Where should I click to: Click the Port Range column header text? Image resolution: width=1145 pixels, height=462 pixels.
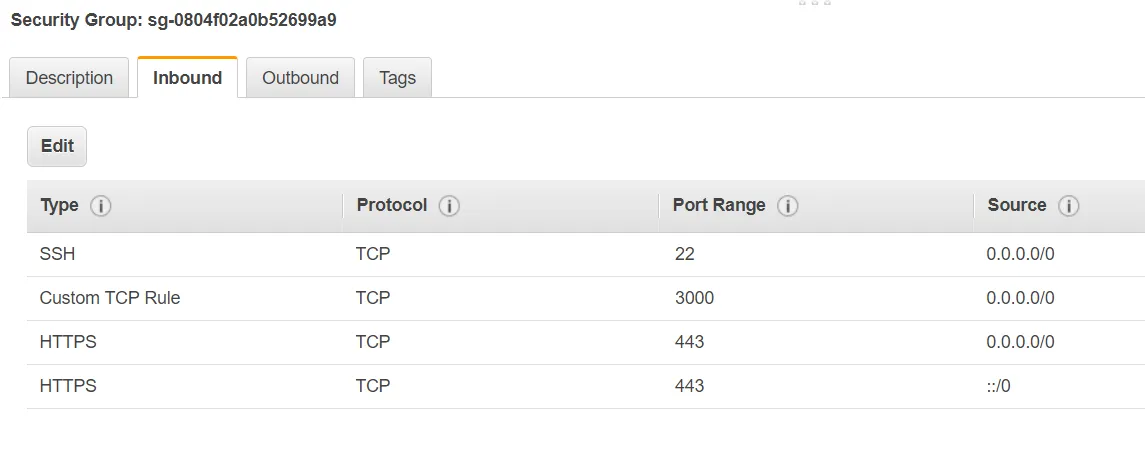[719, 205]
